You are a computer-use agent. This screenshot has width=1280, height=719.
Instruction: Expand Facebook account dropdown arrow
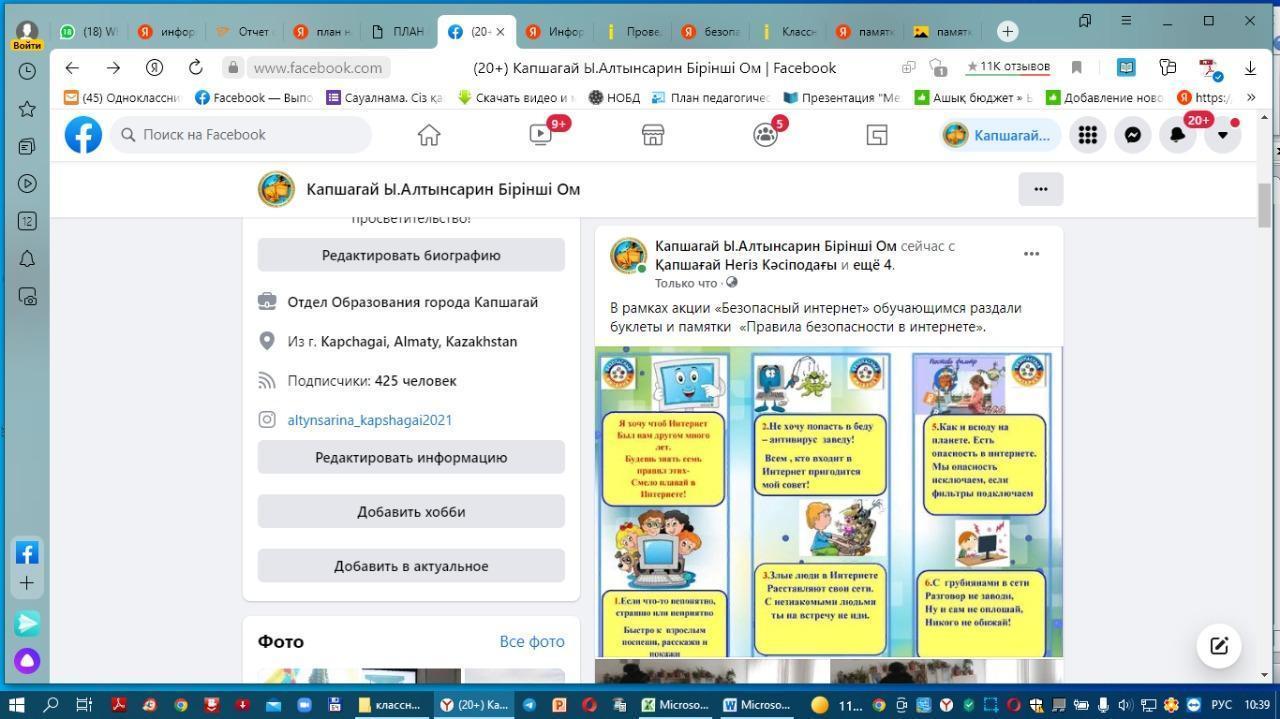[1223, 135]
